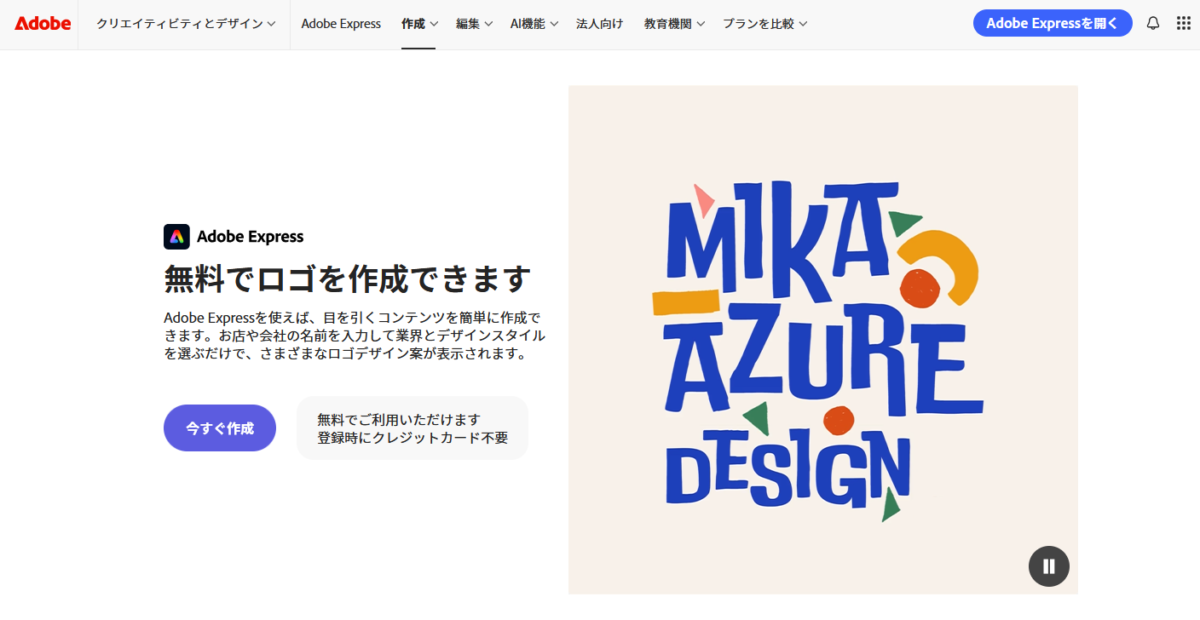
Task: Open the 作成 dropdown menu
Action: coord(419,23)
